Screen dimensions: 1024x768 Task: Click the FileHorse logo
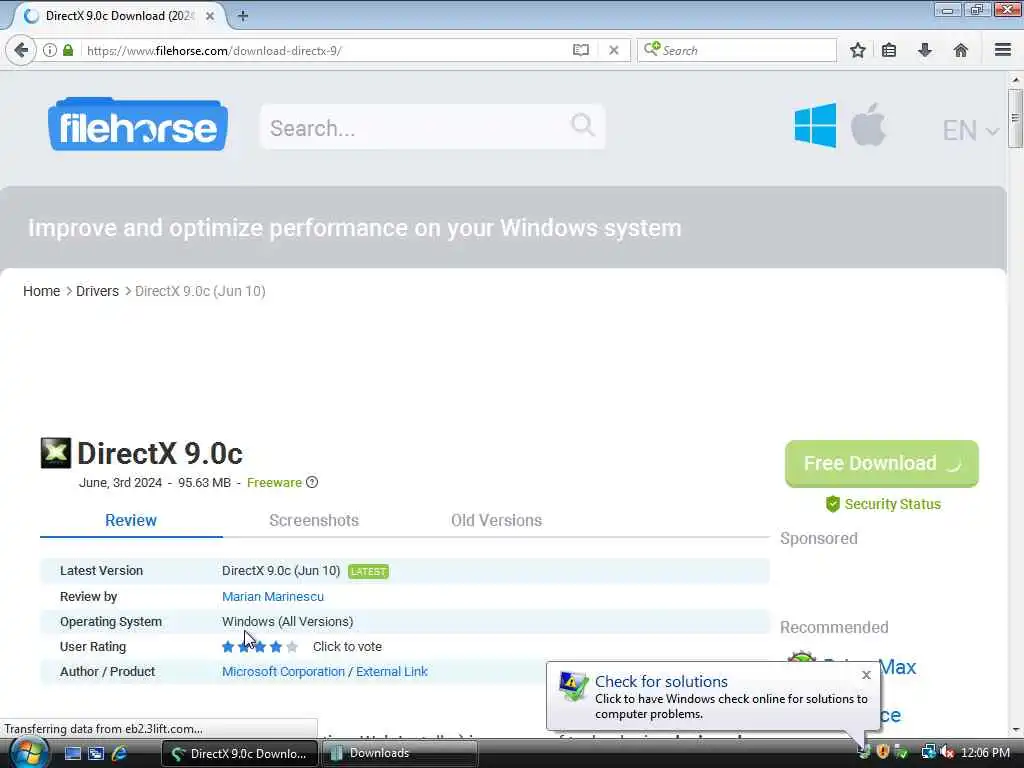138,124
